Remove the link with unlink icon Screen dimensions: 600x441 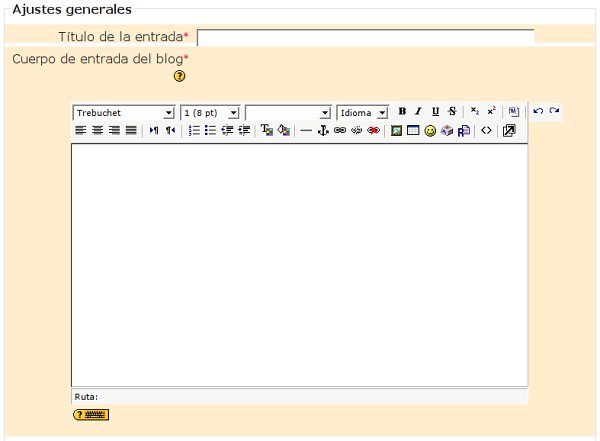point(356,131)
